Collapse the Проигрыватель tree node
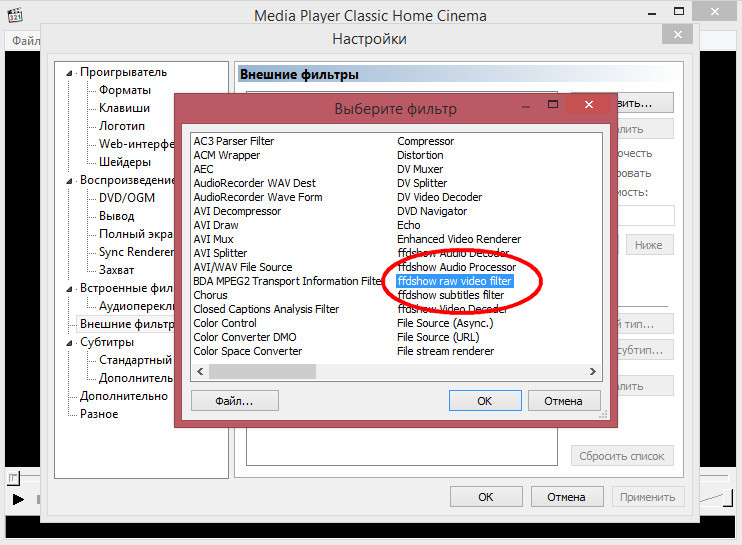The width and height of the screenshot is (742, 545). (69, 73)
